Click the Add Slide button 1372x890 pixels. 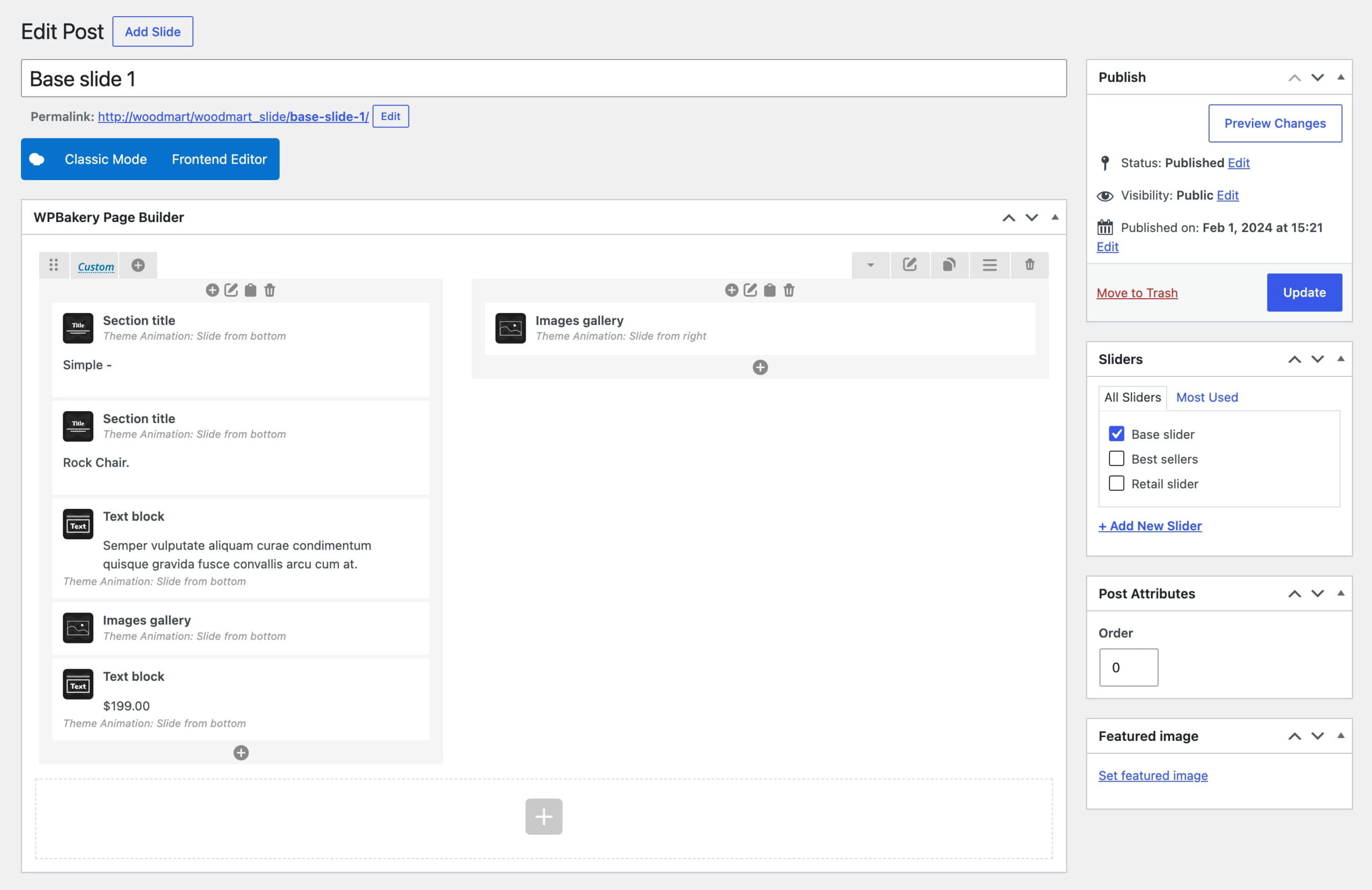153,32
